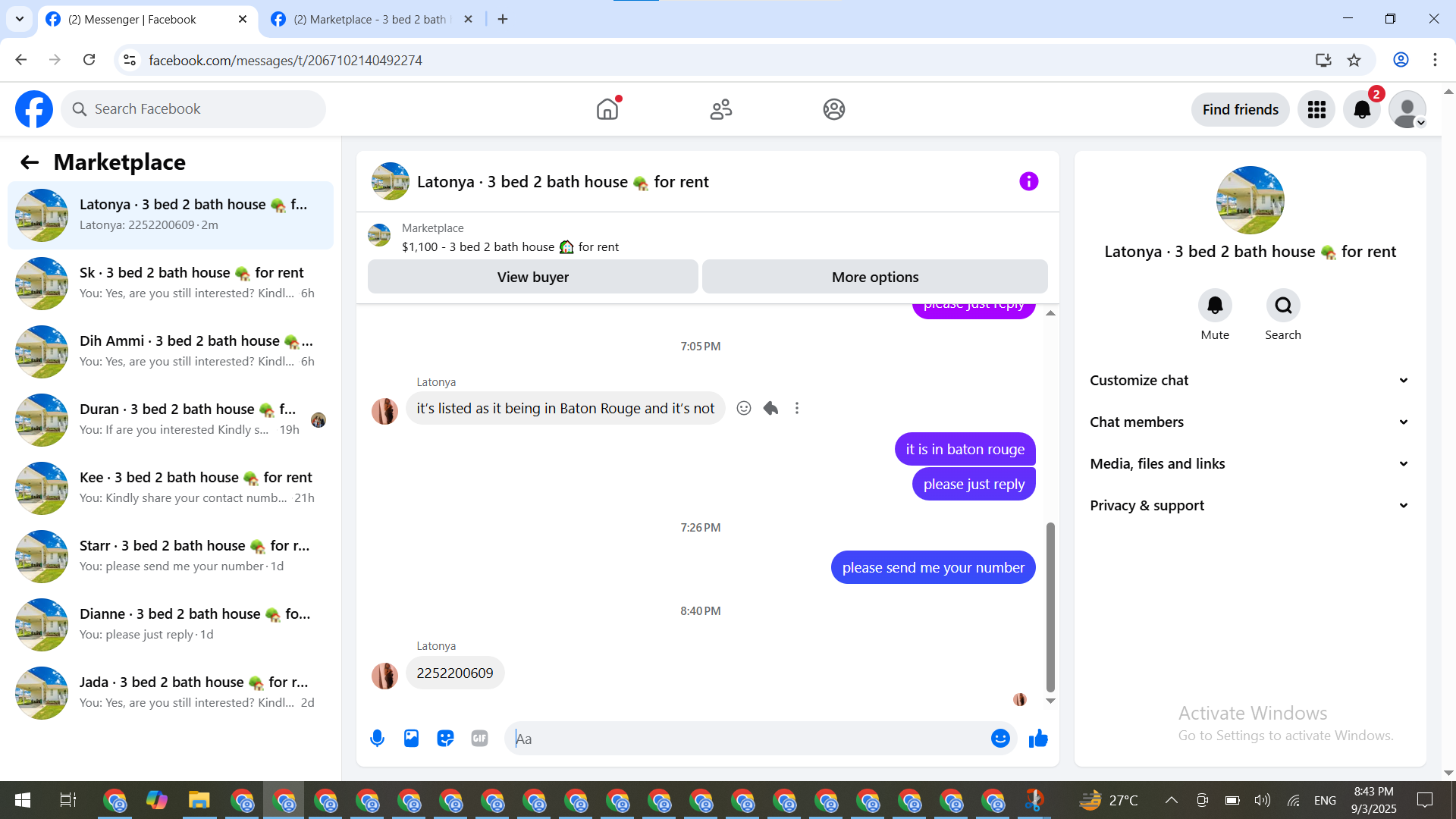
Task: Open the Home feed icon
Action: tap(607, 109)
